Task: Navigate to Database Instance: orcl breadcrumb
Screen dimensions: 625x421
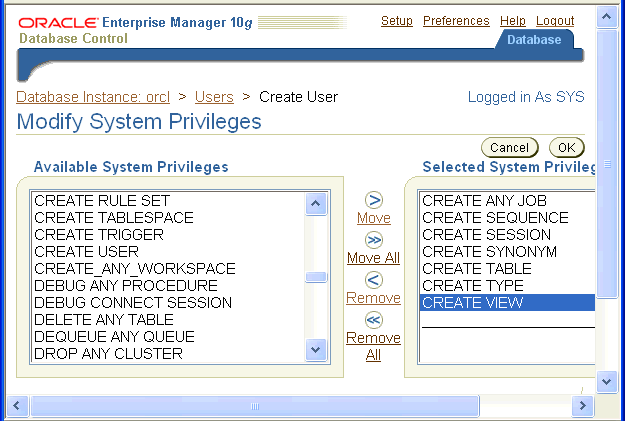Action: pos(94,97)
